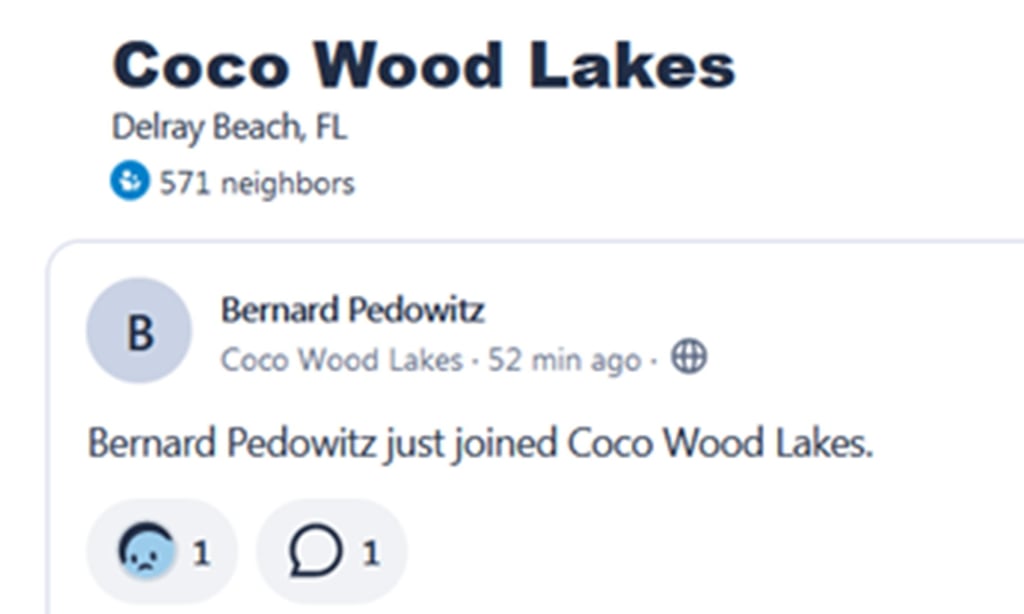Click the comment count number
The width and height of the screenshot is (1024, 614).
pyautogui.click(x=370, y=552)
